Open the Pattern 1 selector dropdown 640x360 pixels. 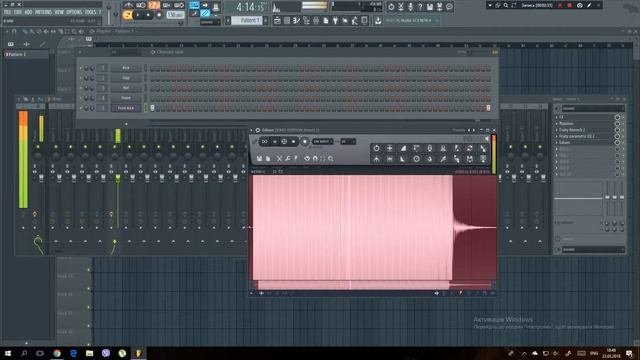click(x=247, y=20)
